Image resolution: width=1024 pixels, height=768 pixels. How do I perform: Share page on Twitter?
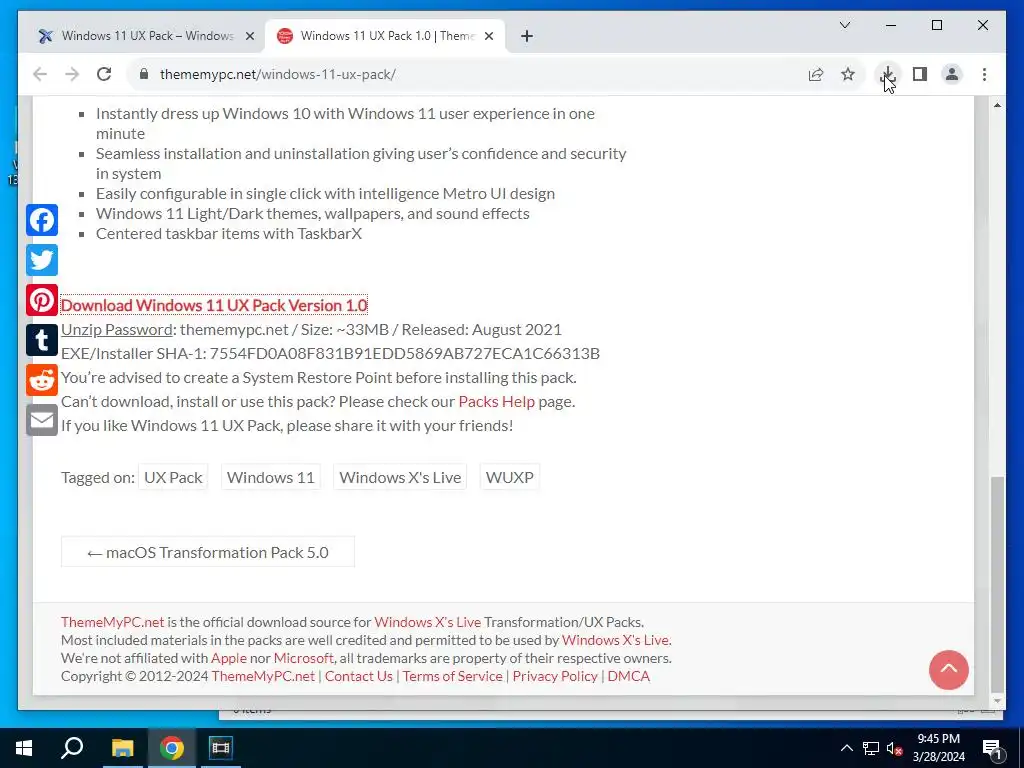[x=42, y=260]
